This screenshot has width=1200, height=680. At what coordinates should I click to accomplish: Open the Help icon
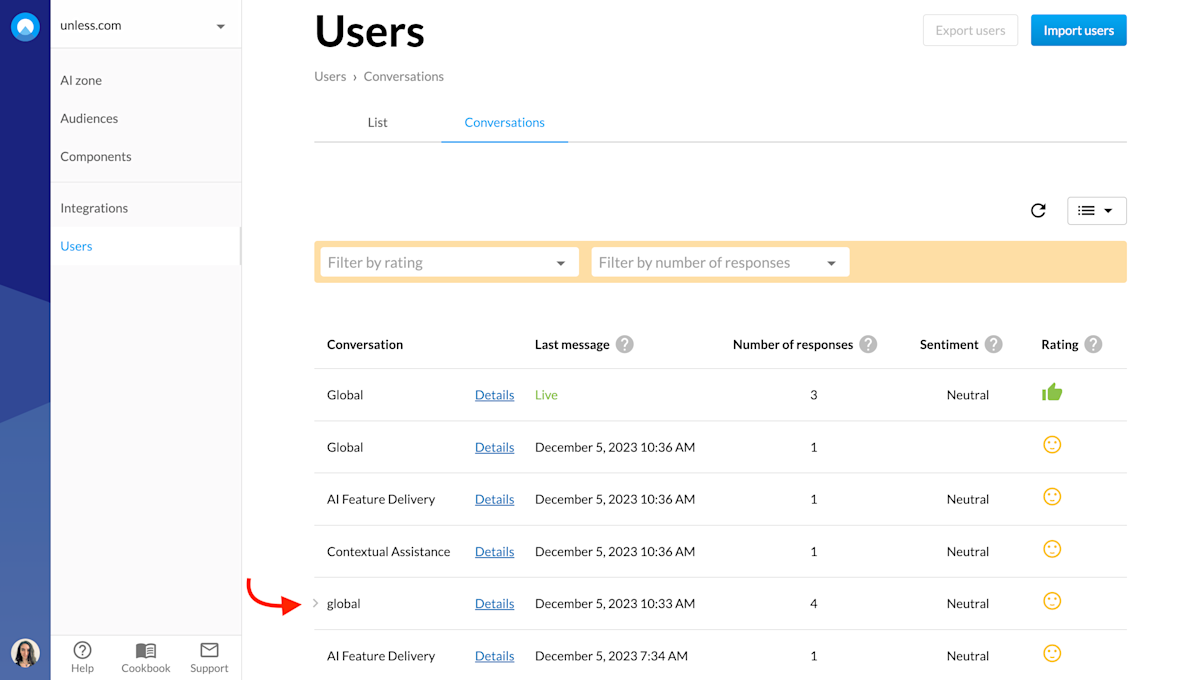pyautogui.click(x=83, y=650)
